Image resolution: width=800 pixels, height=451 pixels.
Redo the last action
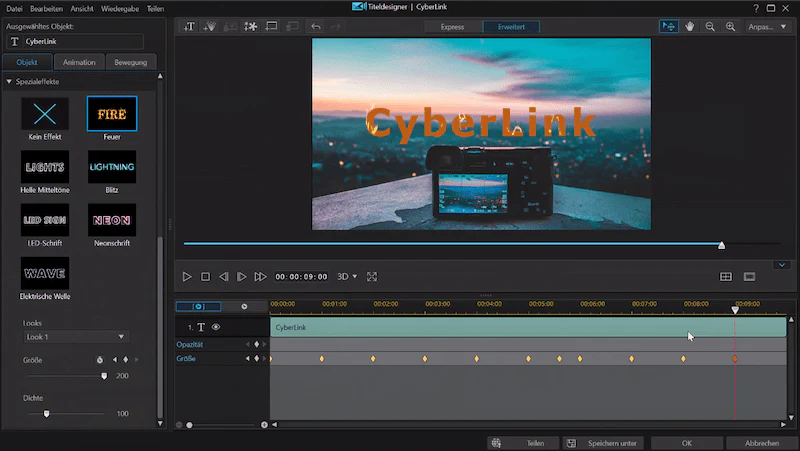pos(335,27)
